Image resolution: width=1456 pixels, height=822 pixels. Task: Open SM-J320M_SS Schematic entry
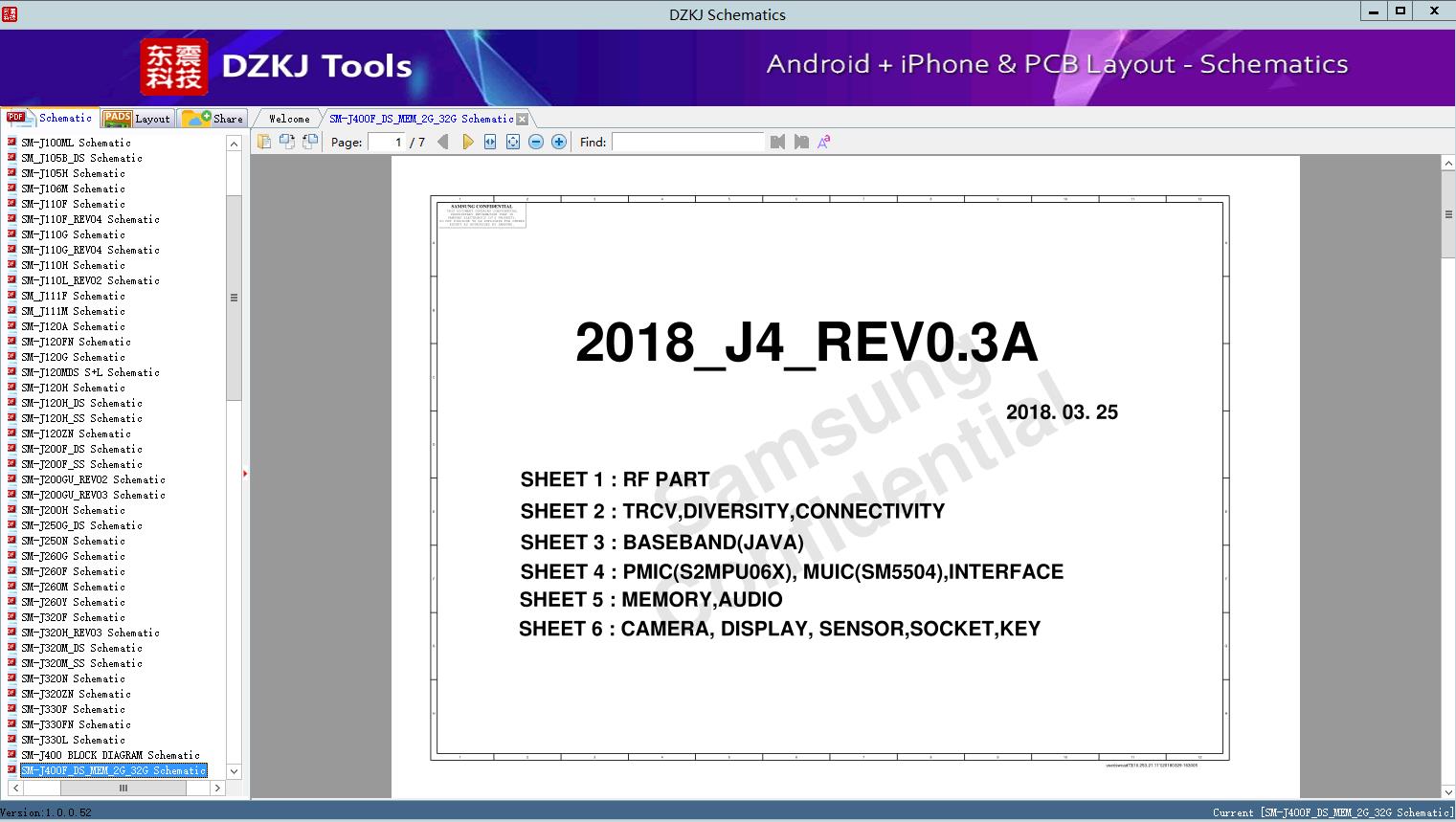coord(81,663)
